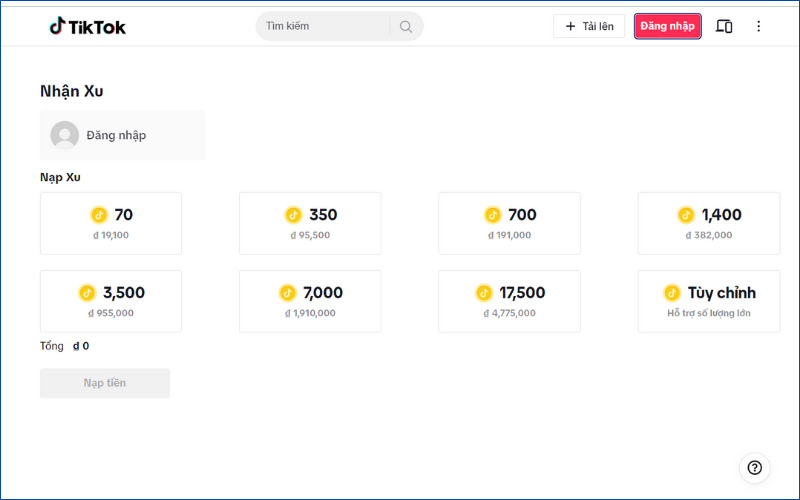Click the Nạp tiền recharge button
The image size is (800, 500).
105,383
